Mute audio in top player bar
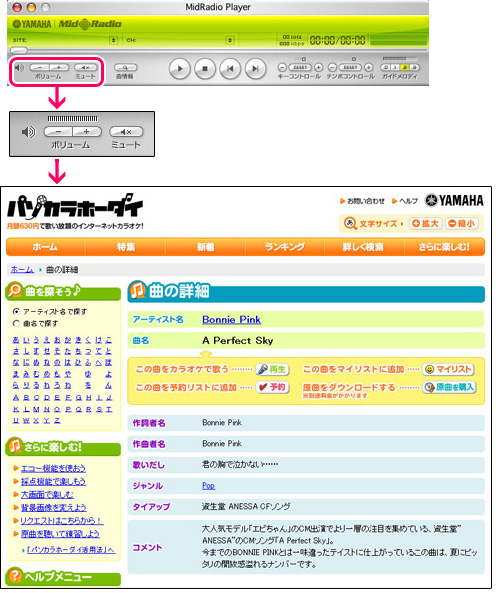 click(86, 68)
